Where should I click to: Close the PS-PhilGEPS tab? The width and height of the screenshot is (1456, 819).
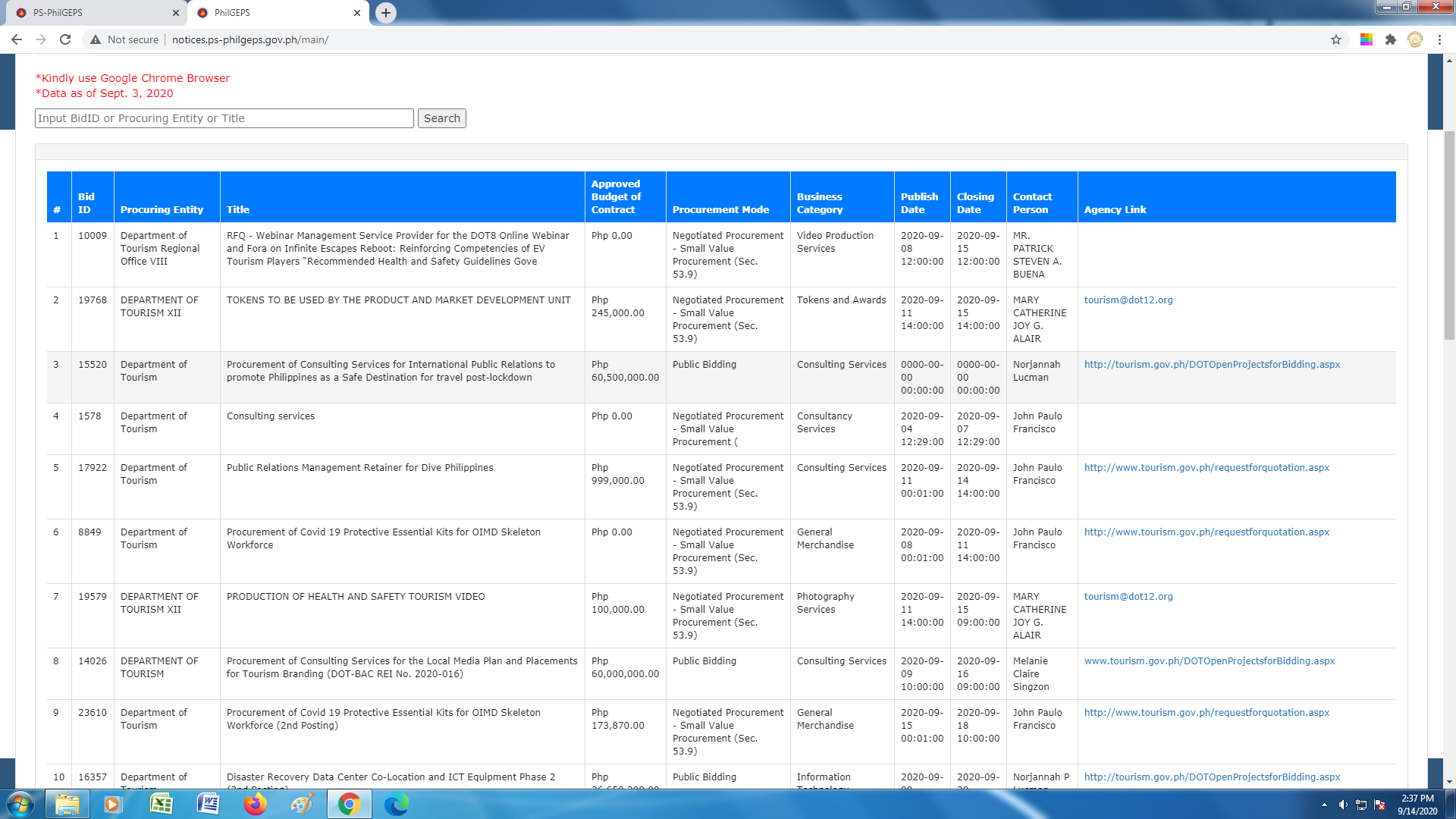coord(175,13)
